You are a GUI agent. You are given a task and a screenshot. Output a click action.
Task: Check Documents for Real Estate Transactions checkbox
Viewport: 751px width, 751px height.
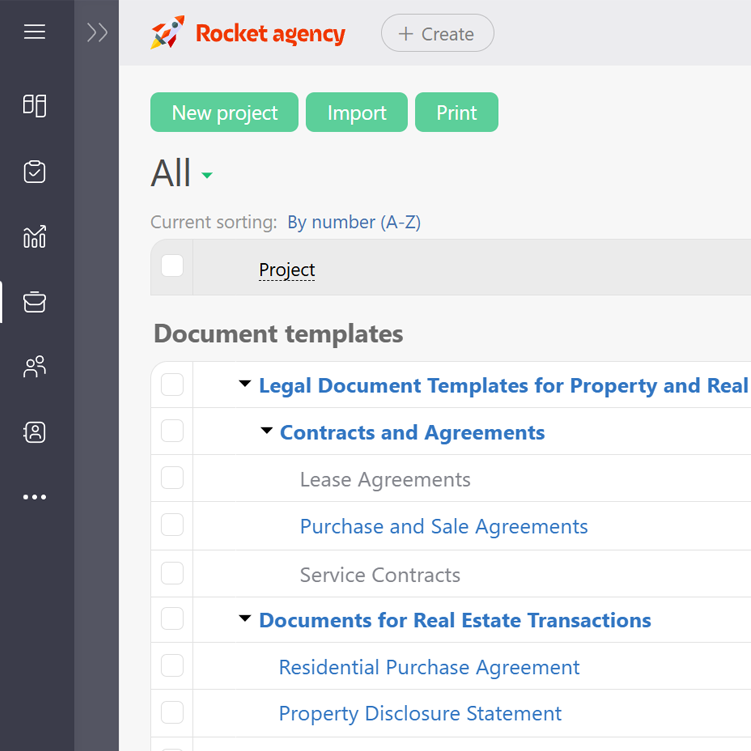click(x=172, y=619)
